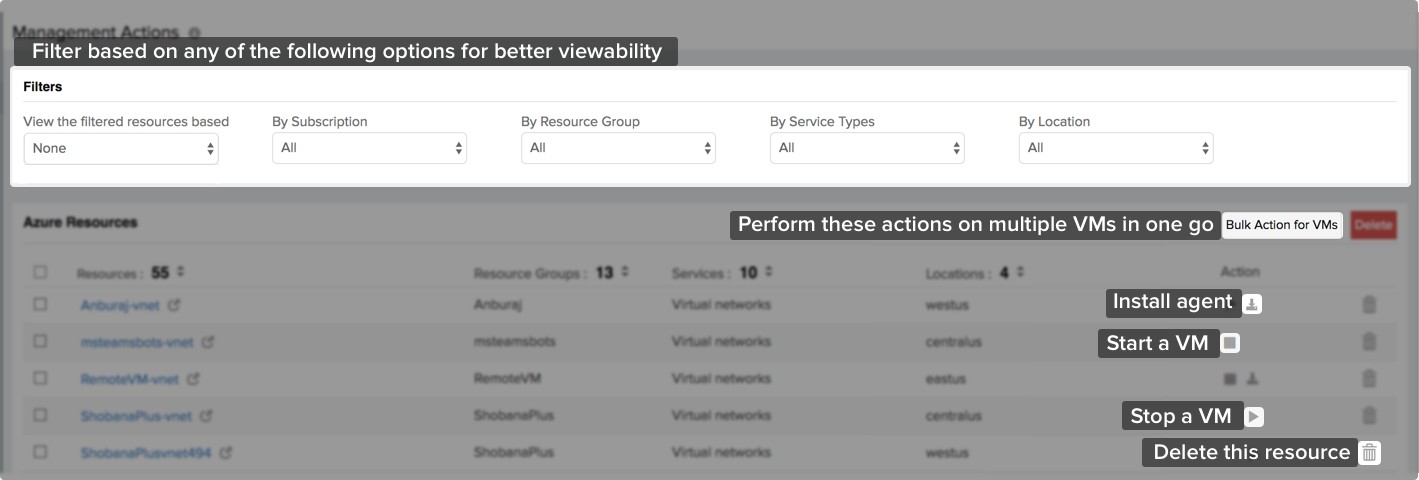Open Anburaj-vnet external link icon
Viewport: 1419px width, 480px height.
coord(174,305)
